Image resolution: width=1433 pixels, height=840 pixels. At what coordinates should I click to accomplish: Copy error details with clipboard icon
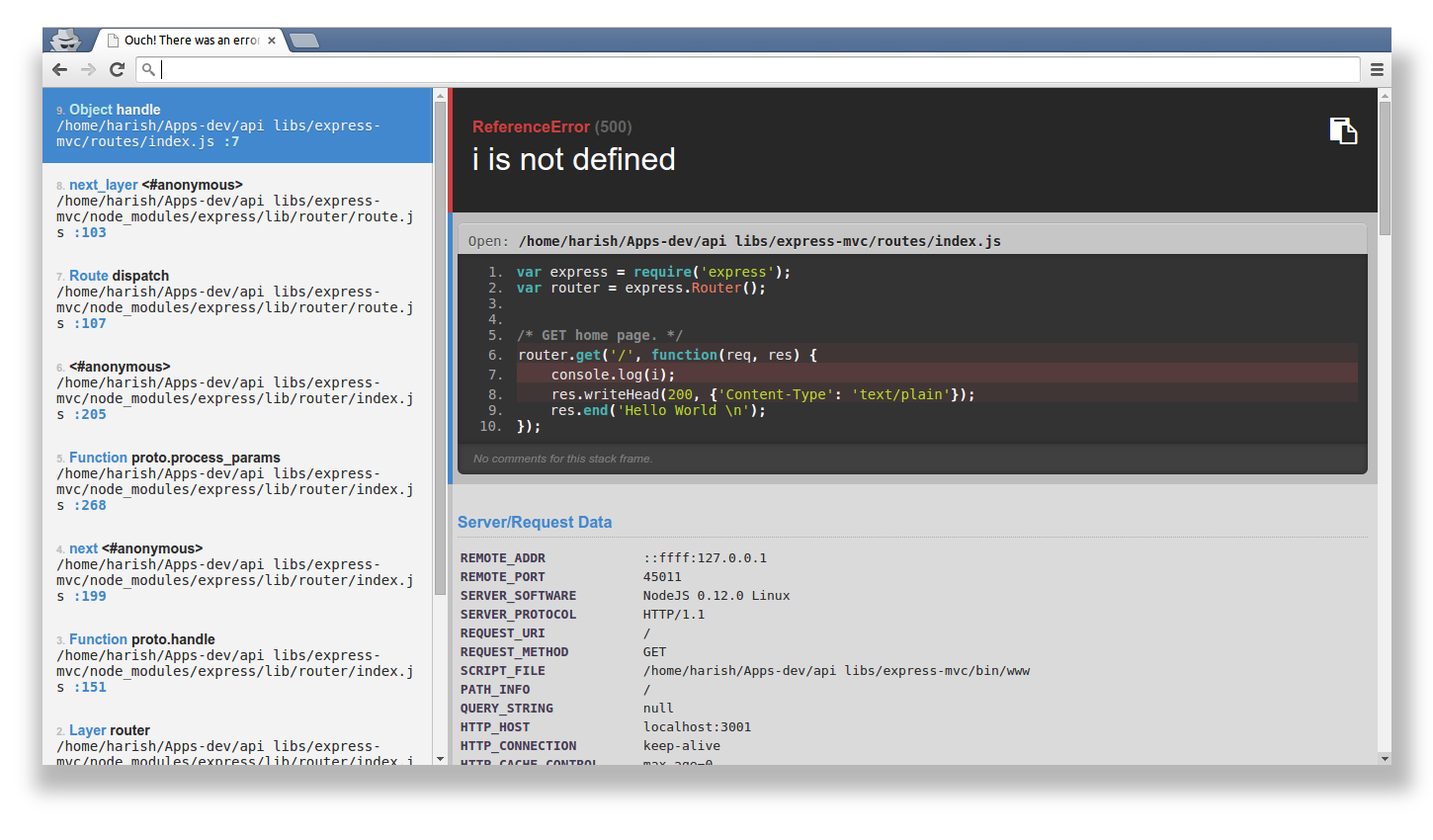coord(1343,130)
